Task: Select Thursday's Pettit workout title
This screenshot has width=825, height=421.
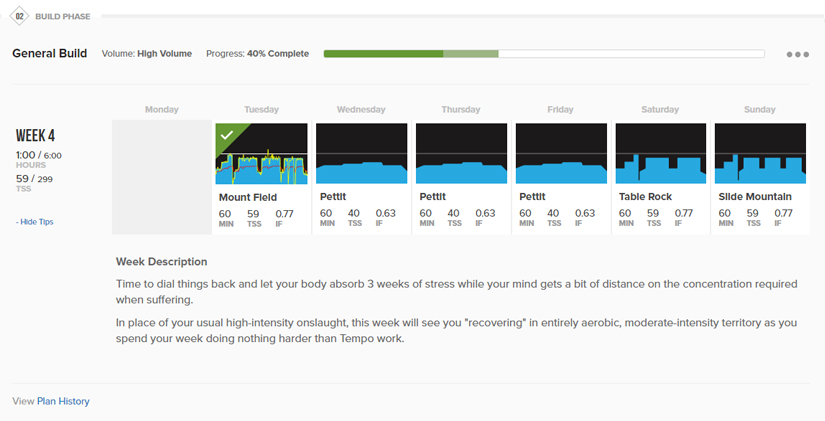Action: (432, 197)
